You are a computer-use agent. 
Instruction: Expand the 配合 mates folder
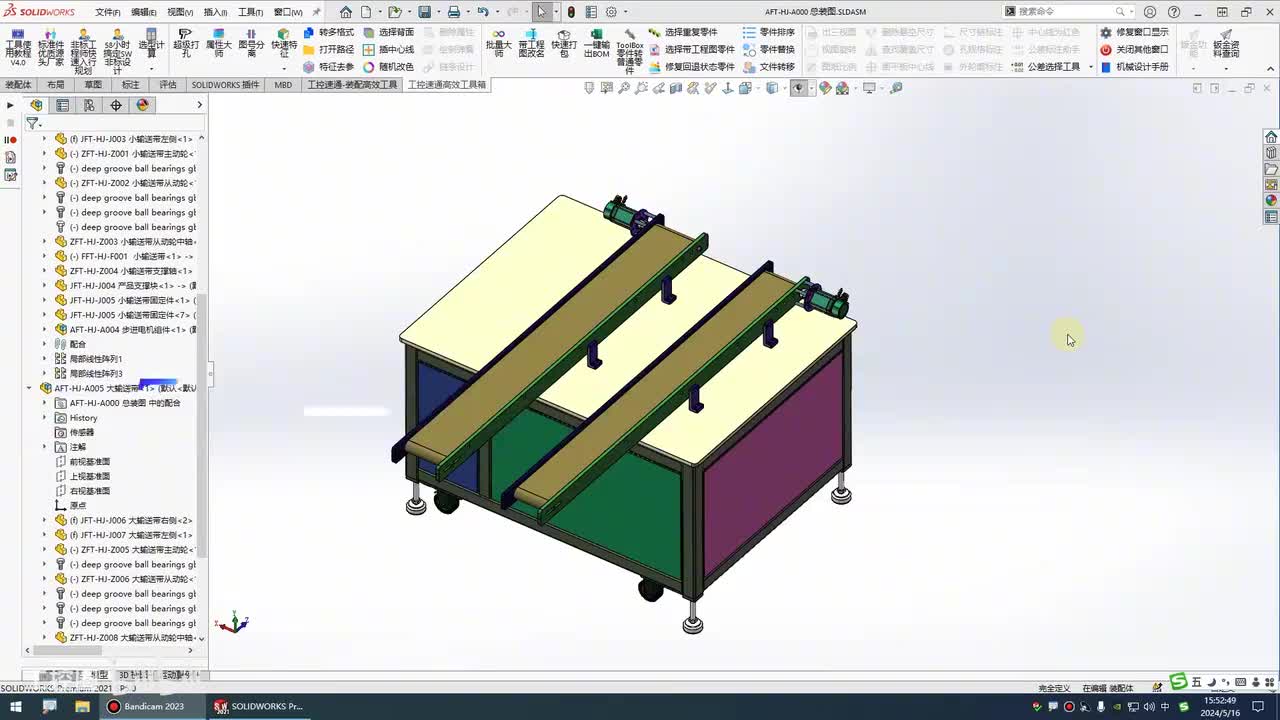(44, 344)
